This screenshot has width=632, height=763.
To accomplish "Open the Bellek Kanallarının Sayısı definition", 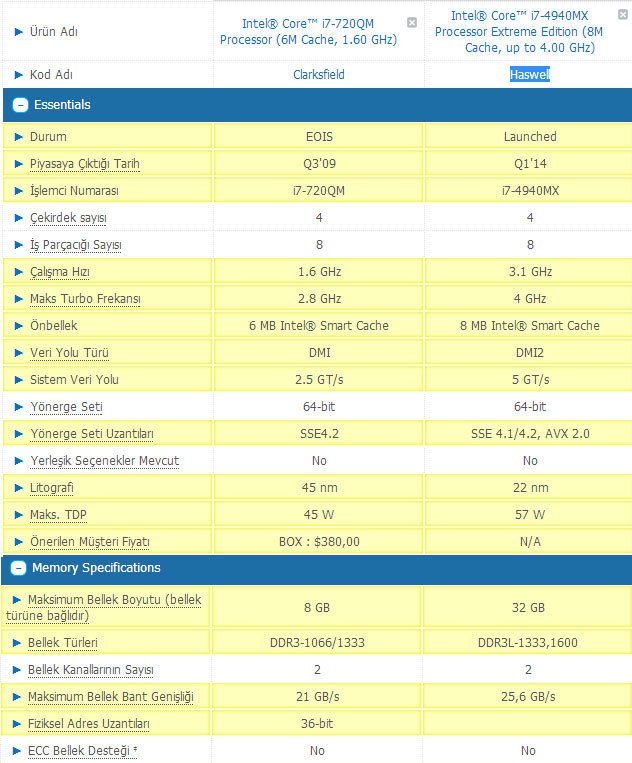I will (90, 670).
